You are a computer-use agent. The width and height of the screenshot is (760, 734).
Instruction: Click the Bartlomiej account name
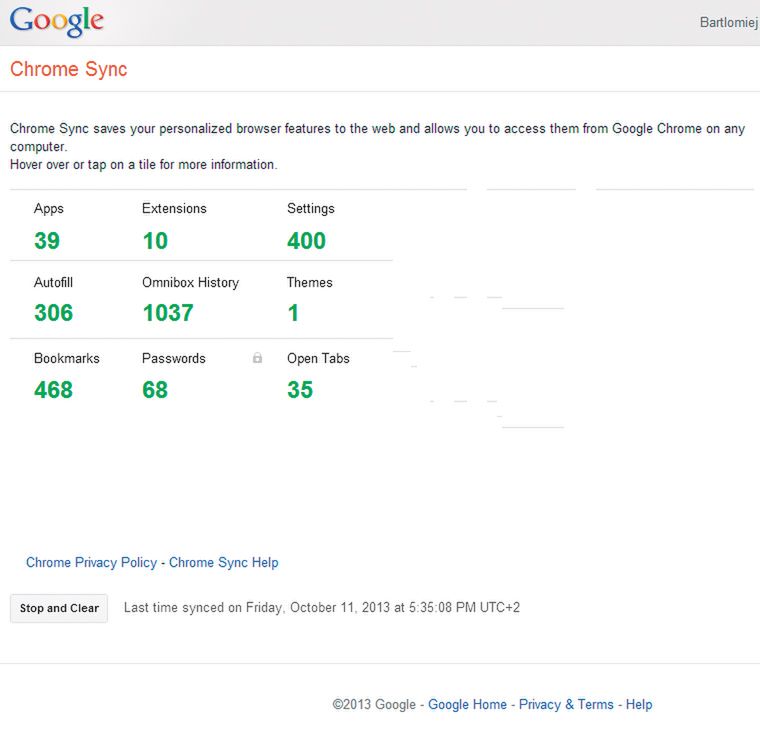(728, 22)
